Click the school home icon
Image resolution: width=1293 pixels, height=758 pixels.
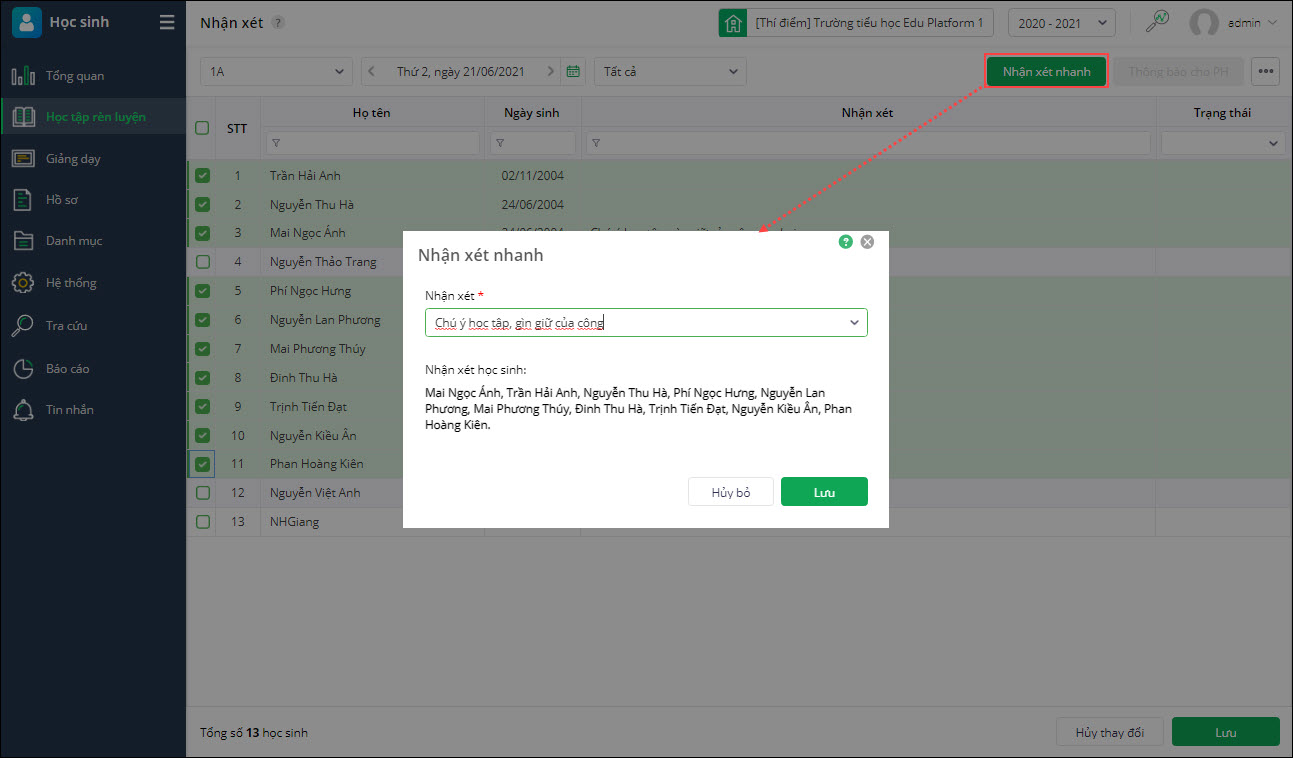tap(733, 22)
